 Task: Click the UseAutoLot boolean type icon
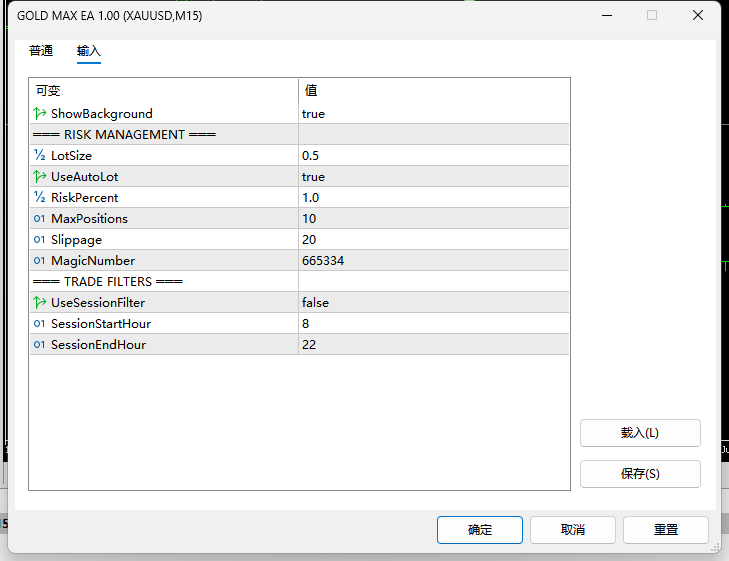(x=40, y=177)
